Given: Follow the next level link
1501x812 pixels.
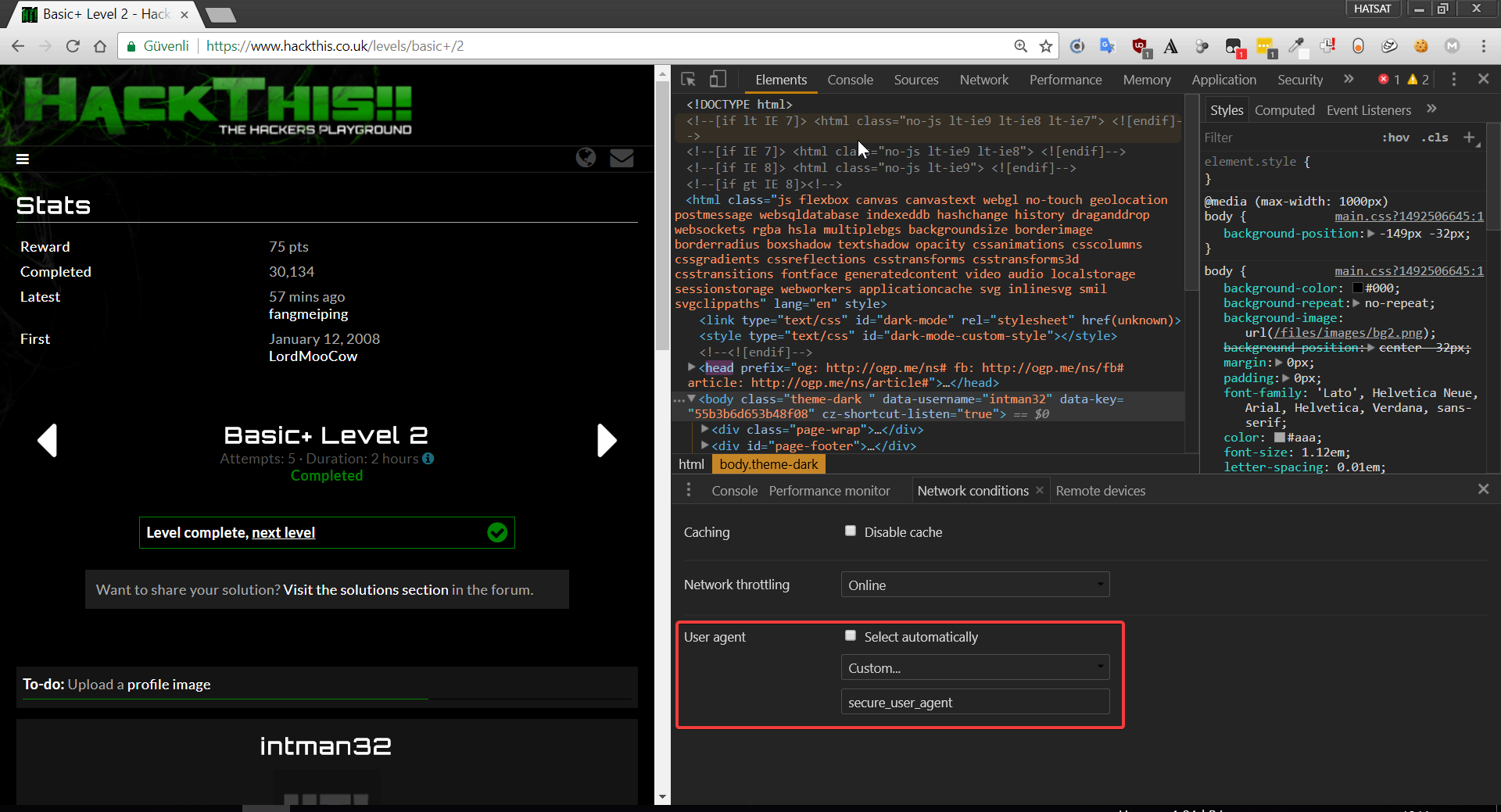Looking at the screenshot, I should [283, 532].
